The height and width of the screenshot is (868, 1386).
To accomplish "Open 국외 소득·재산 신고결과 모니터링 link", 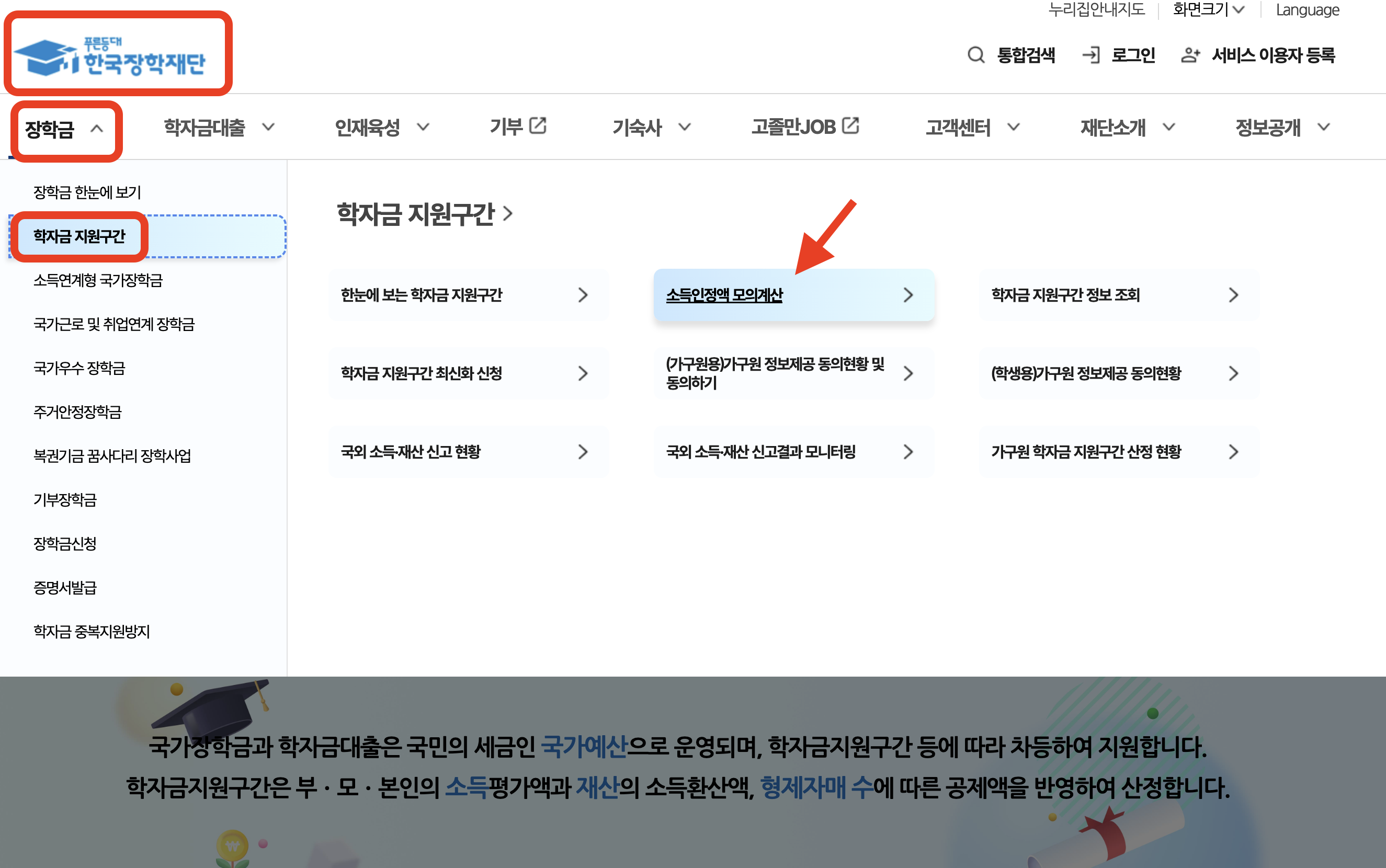I will pos(761,452).
